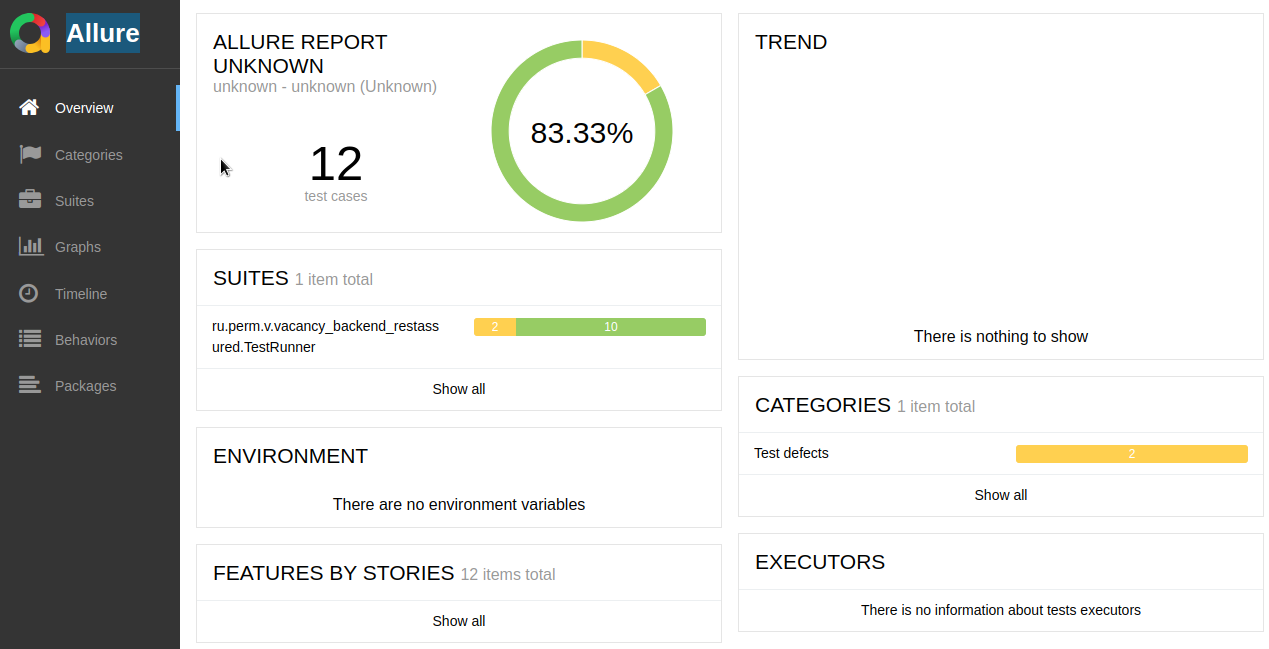Click the SUITES widget heading
This screenshot has width=1269, height=649.
(x=251, y=278)
